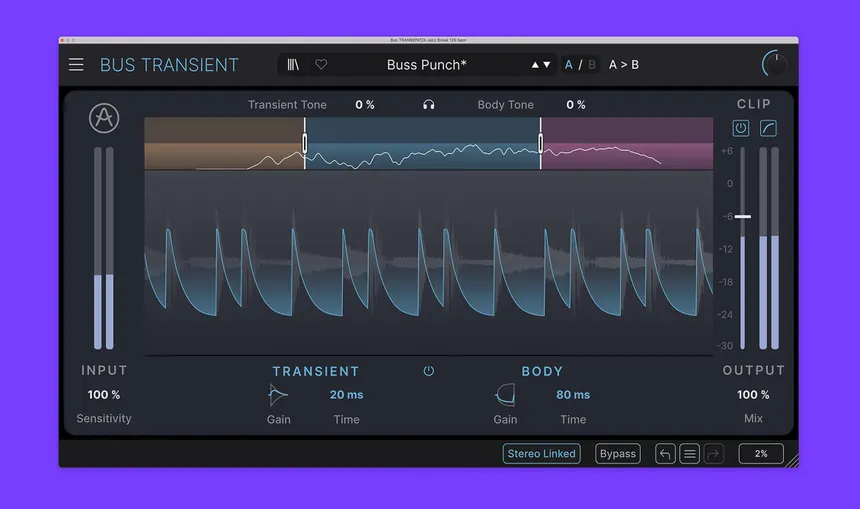Select the clip curve shape icon

click(x=769, y=128)
